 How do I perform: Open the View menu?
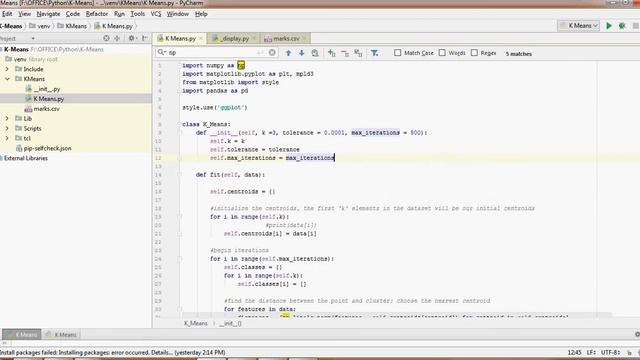pyautogui.click(x=24, y=14)
